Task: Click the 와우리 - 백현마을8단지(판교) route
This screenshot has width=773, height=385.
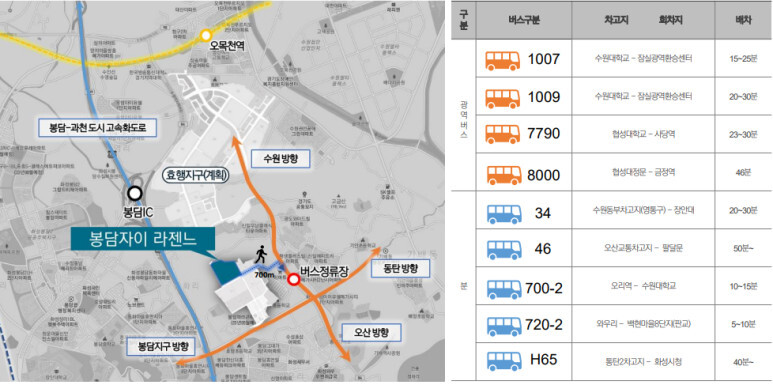Action: coord(643,324)
